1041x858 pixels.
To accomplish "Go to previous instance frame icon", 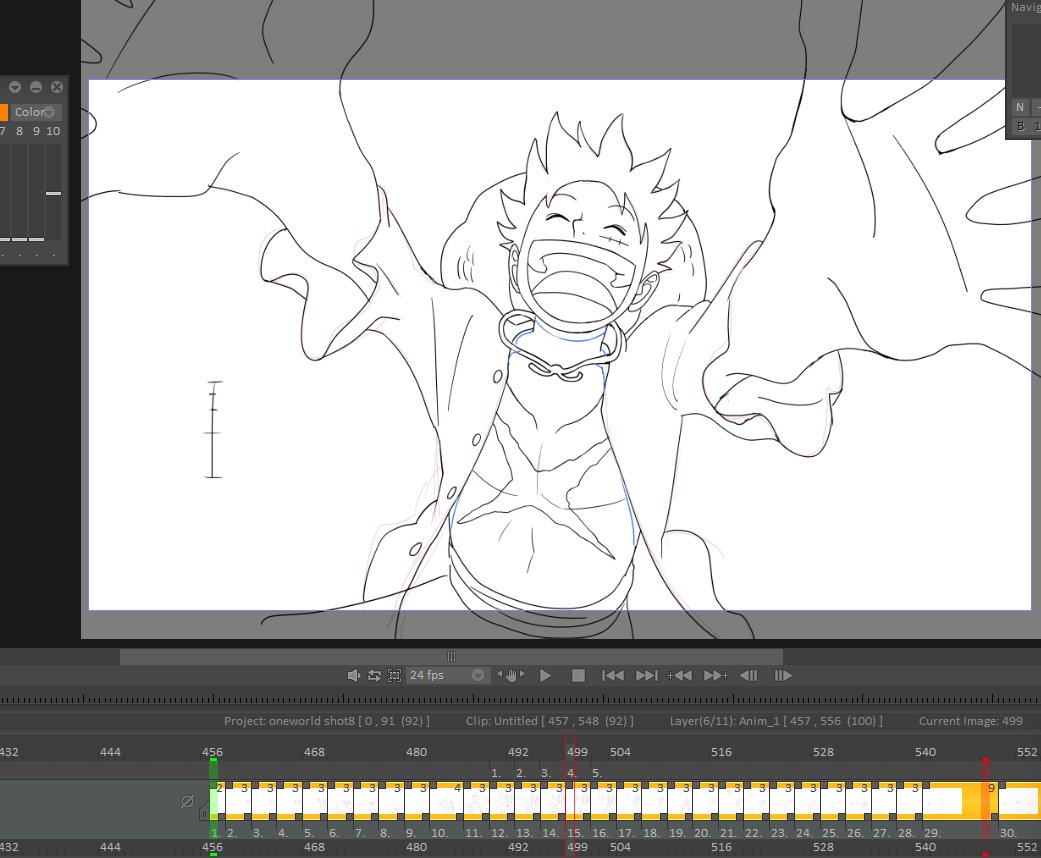I will [x=749, y=675].
